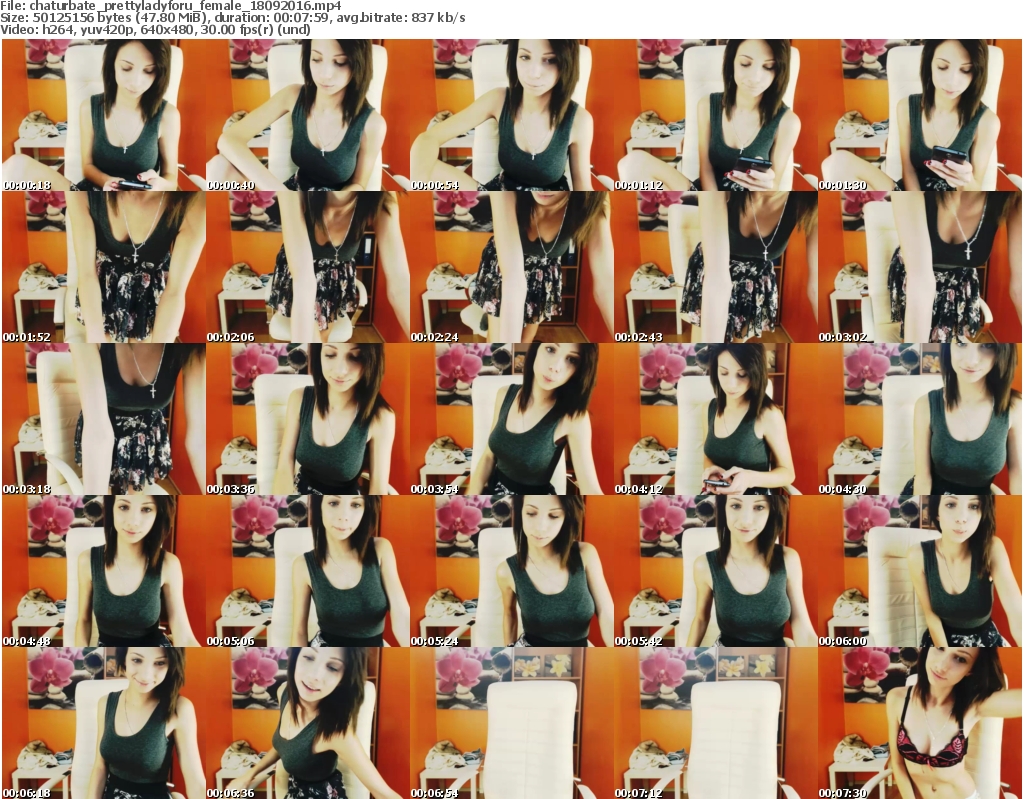The height and width of the screenshot is (799, 1024).
Task: Select the empty chair frame at 00:07:12
Action: coord(715,723)
